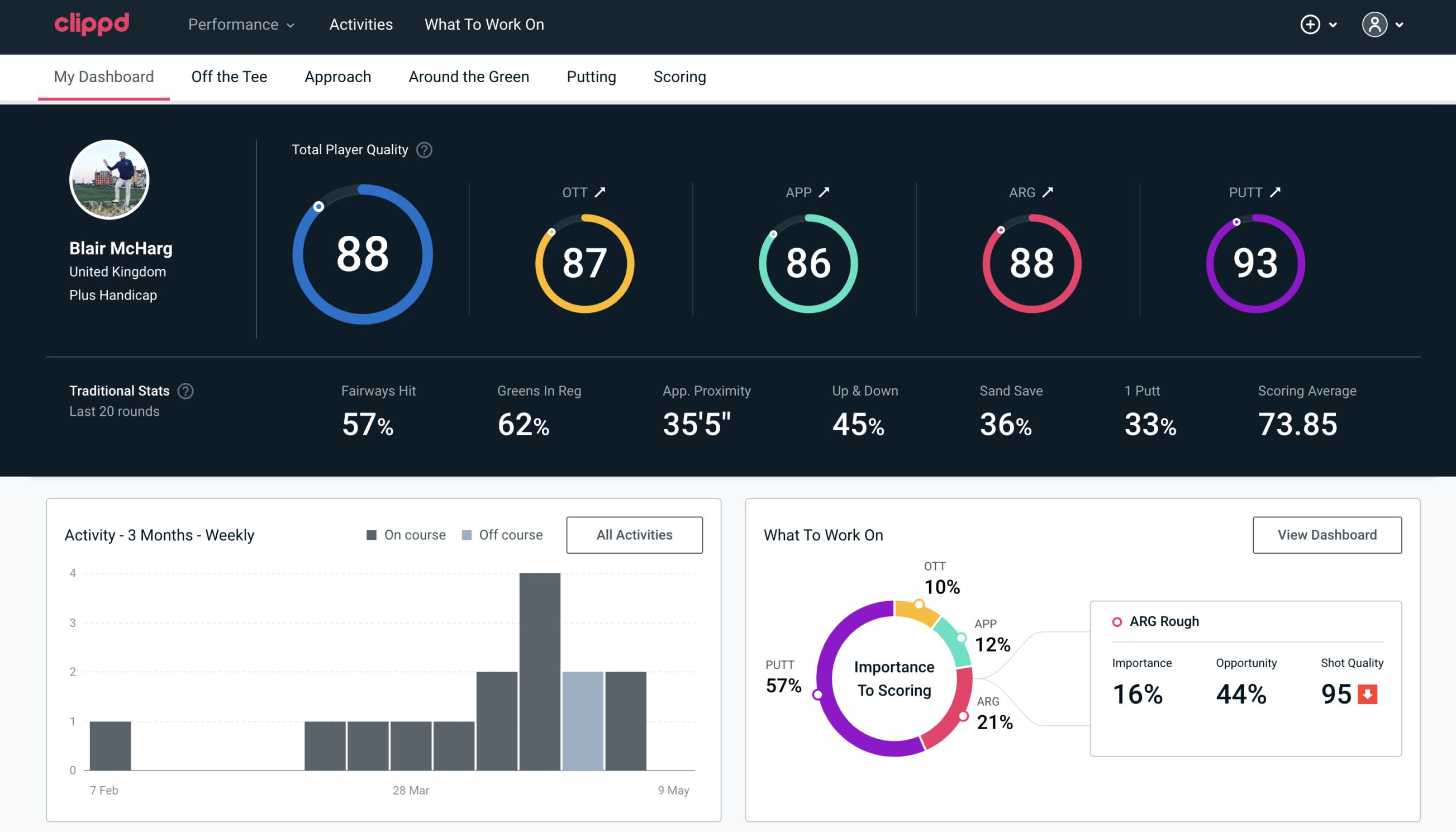Switch to the Putting tab
Screen dimensions: 1456x832
[590, 76]
